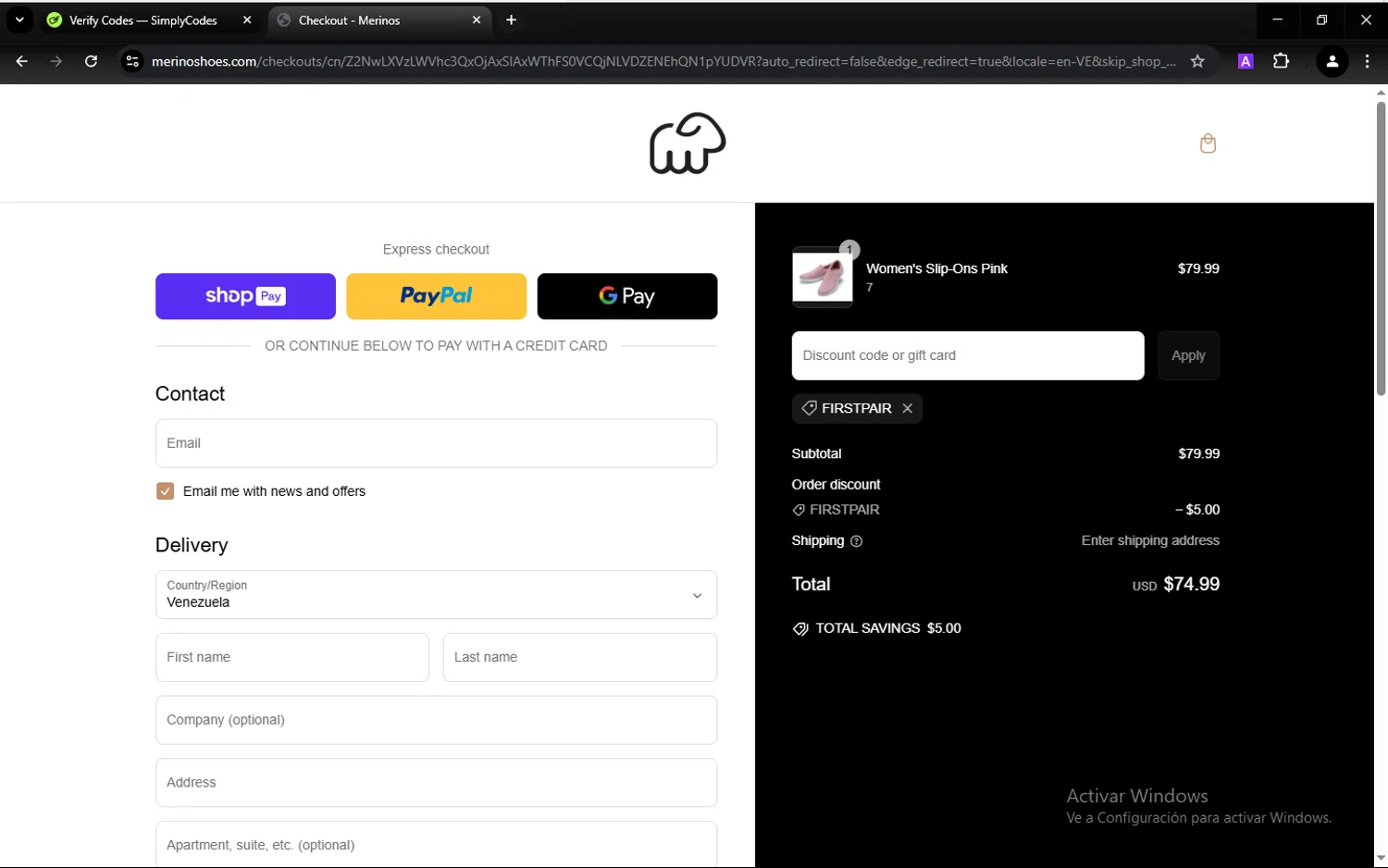This screenshot has width=1388, height=868.
Task: Reload the checkout page
Action: [x=91, y=61]
